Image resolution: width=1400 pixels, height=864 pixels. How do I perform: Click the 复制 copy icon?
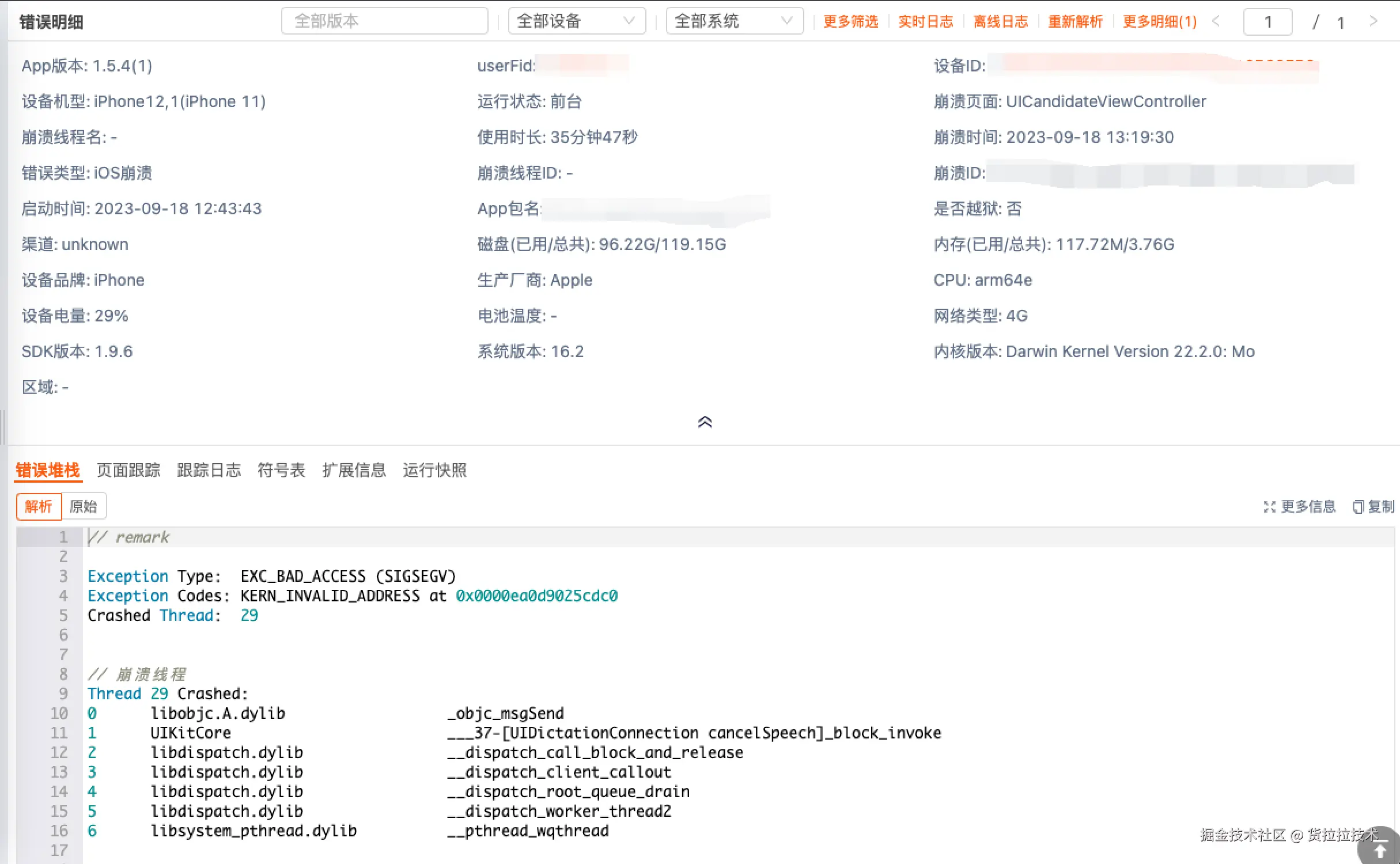click(1358, 507)
